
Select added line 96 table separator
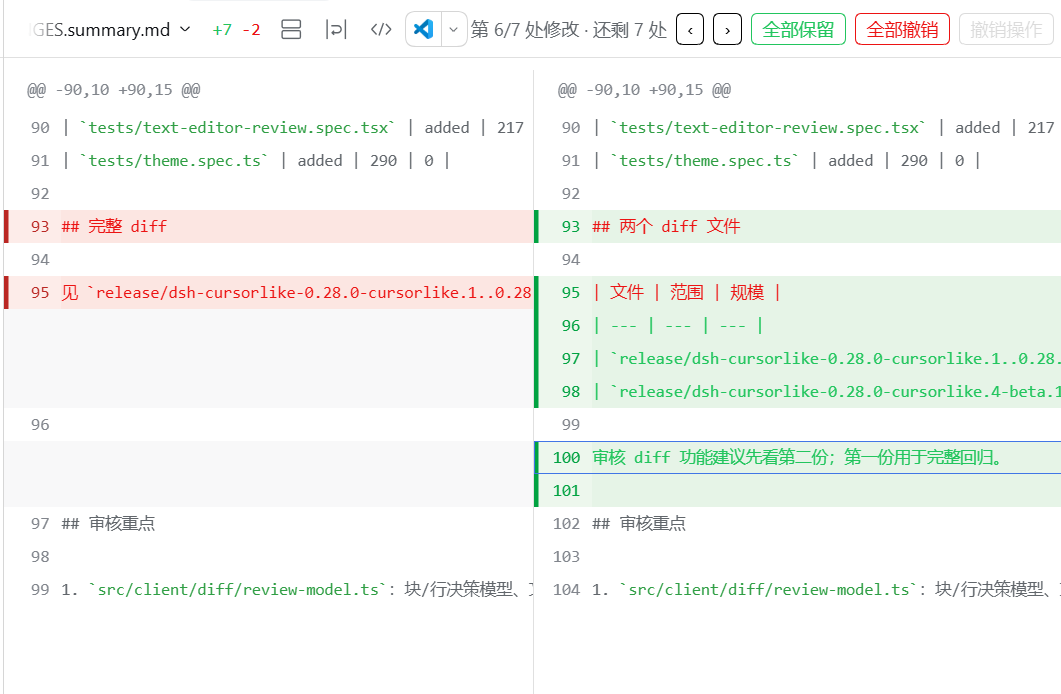[x=798, y=325]
